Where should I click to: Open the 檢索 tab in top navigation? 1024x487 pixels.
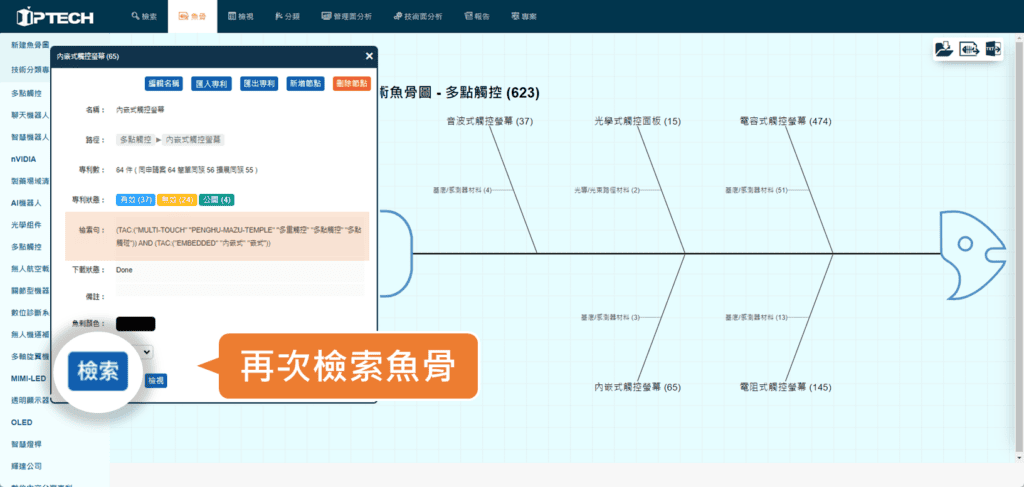coord(144,17)
